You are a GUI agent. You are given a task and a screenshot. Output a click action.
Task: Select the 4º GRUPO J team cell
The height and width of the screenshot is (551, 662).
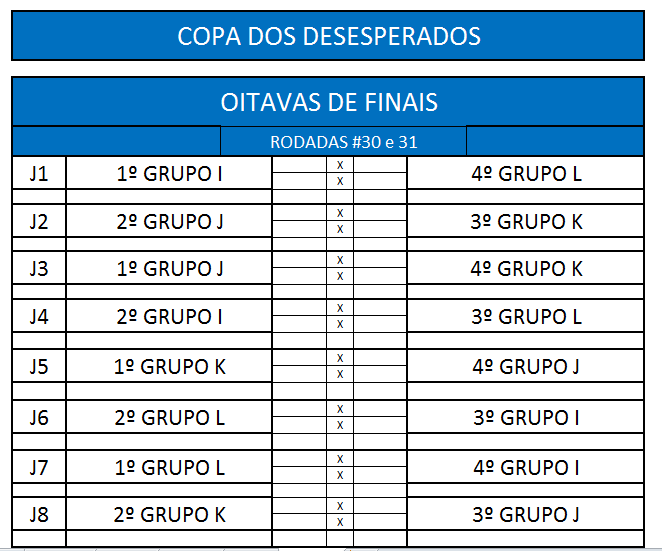coord(525,366)
